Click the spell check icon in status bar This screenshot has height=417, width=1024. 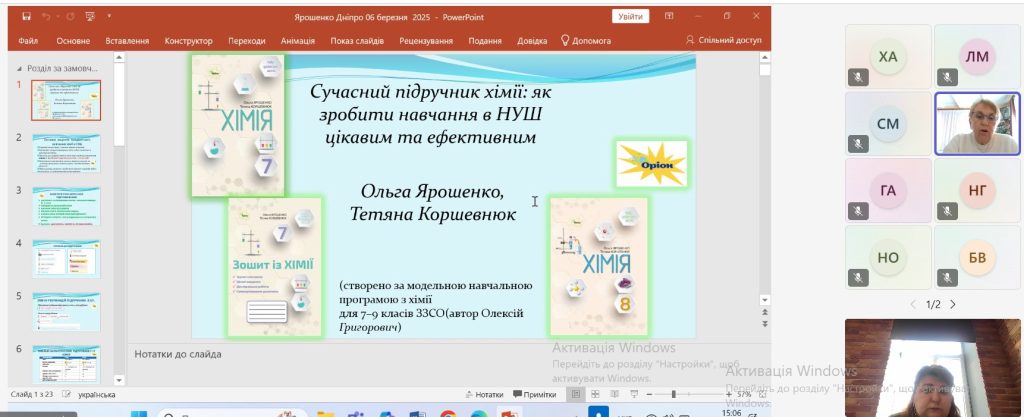click(x=66, y=394)
